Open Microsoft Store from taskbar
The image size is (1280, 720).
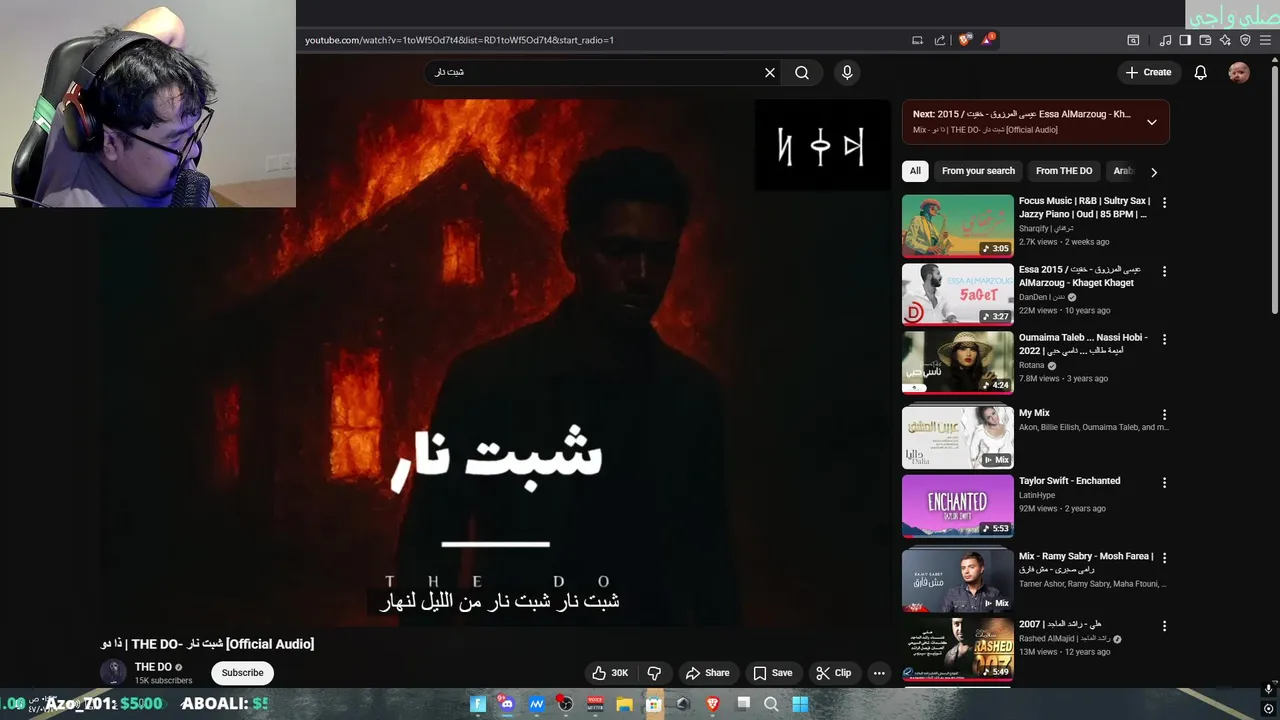654,704
